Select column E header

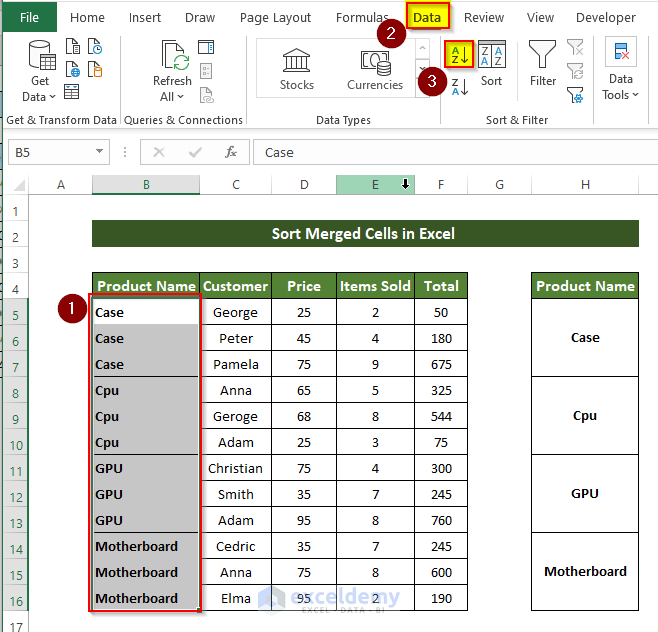coord(375,185)
